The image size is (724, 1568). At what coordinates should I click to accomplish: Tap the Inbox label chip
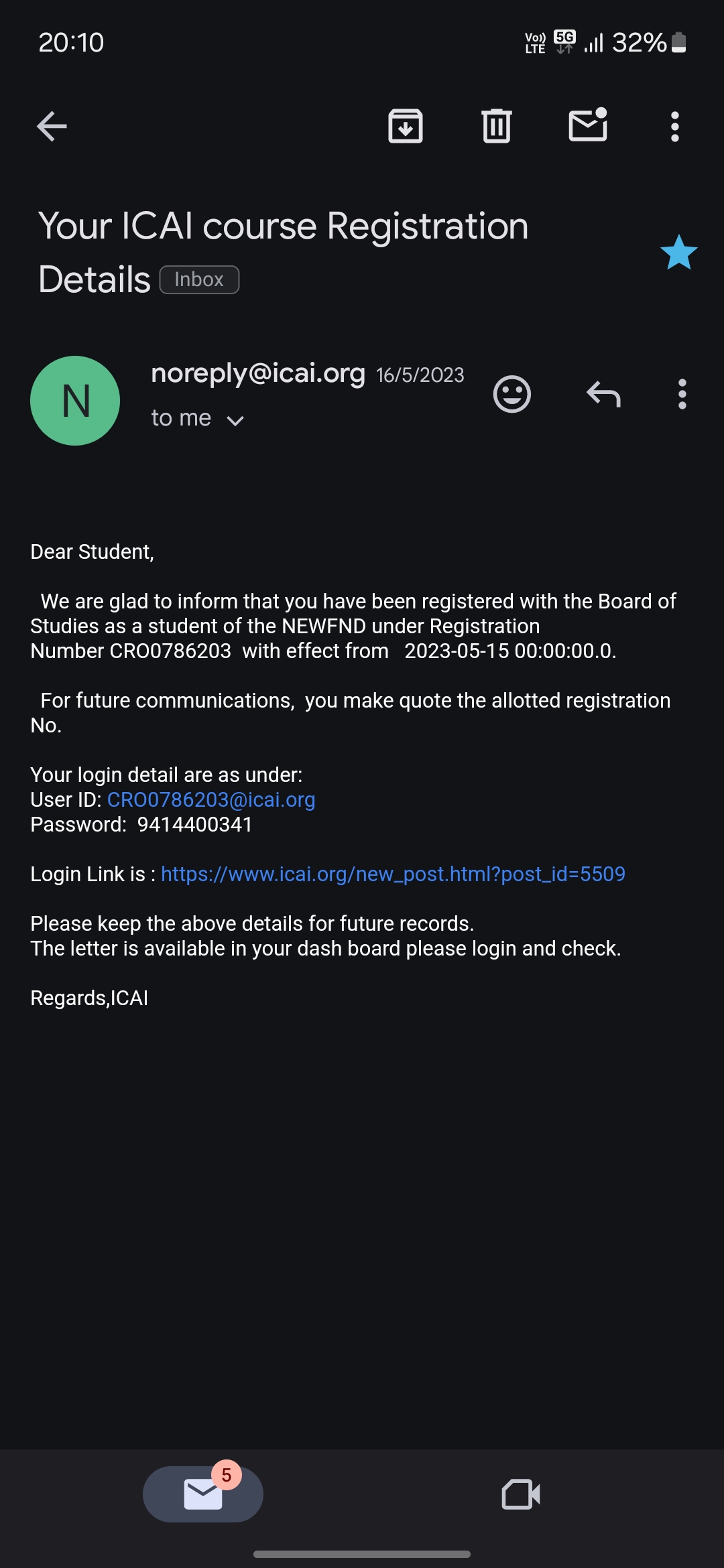pos(199,279)
